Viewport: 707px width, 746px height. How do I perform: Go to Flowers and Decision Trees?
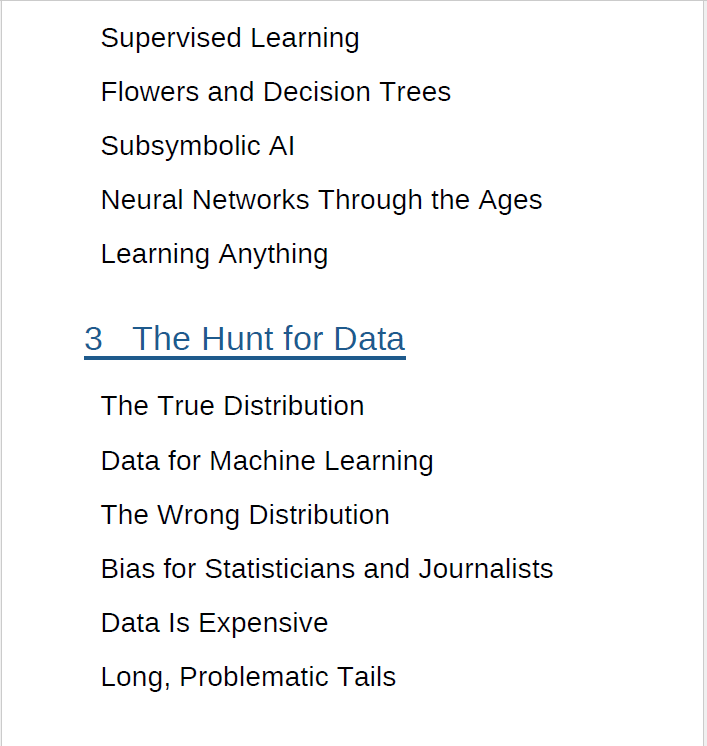(275, 92)
